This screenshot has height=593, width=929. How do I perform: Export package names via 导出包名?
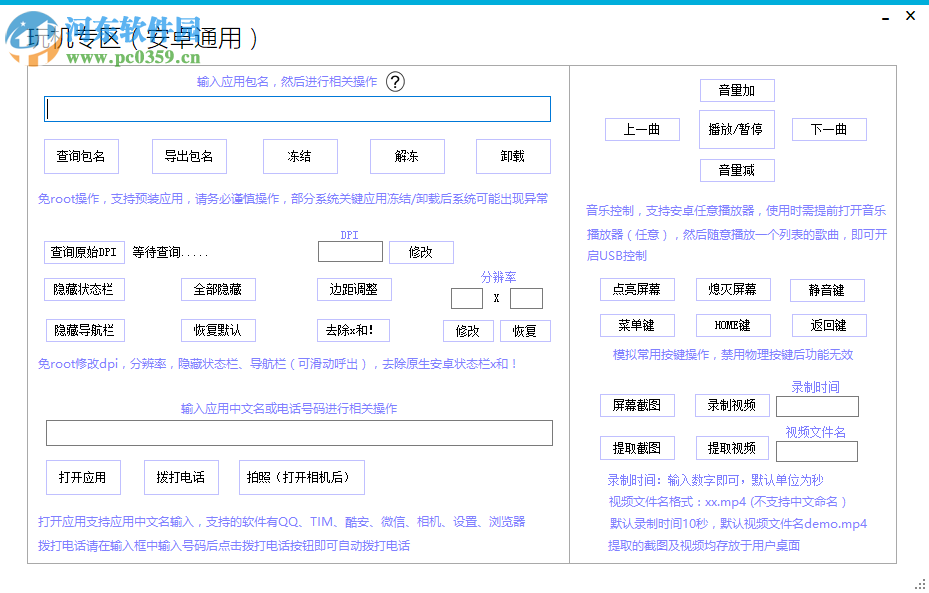pyautogui.click(x=190, y=156)
